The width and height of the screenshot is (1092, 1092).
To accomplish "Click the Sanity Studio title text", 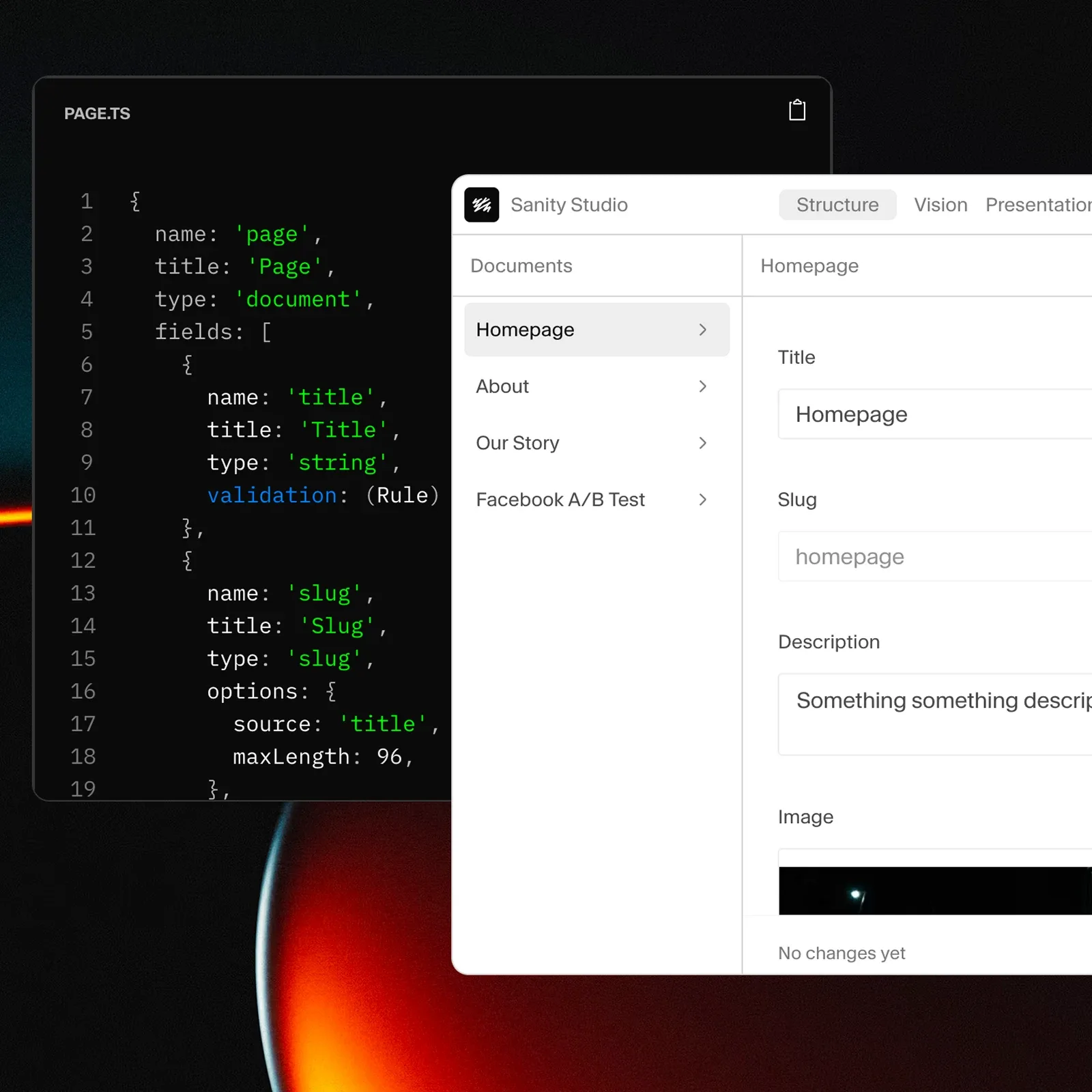I will pyautogui.click(x=569, y=205).
